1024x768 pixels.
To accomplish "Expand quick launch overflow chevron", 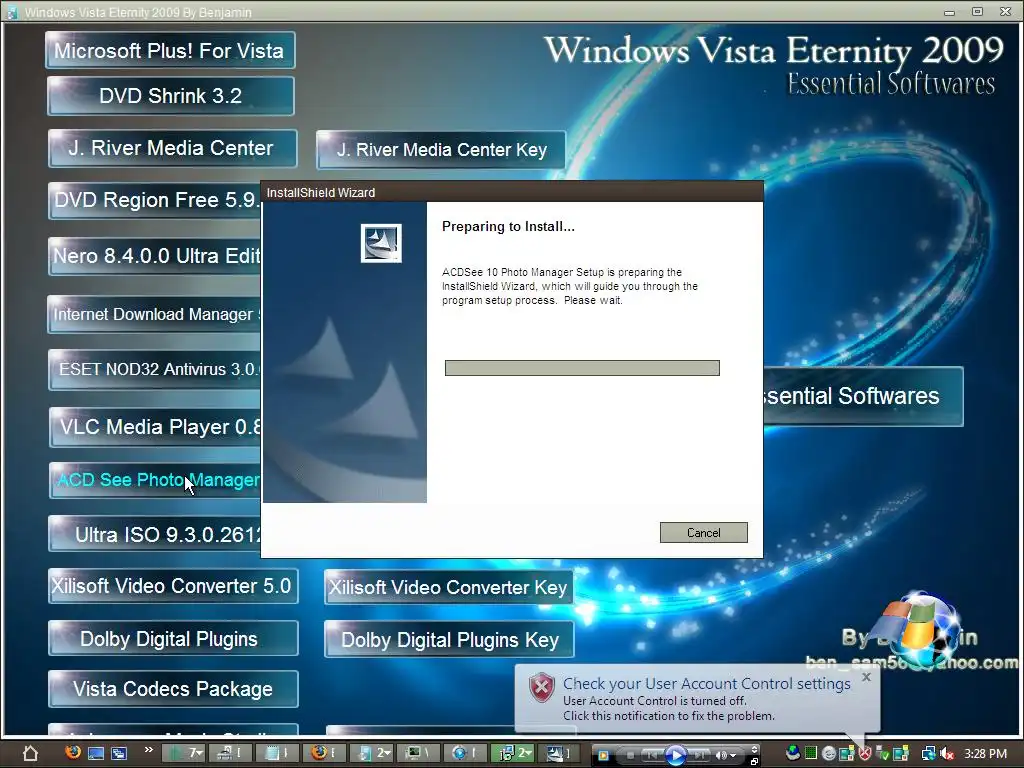I will (x=149, y=750).
